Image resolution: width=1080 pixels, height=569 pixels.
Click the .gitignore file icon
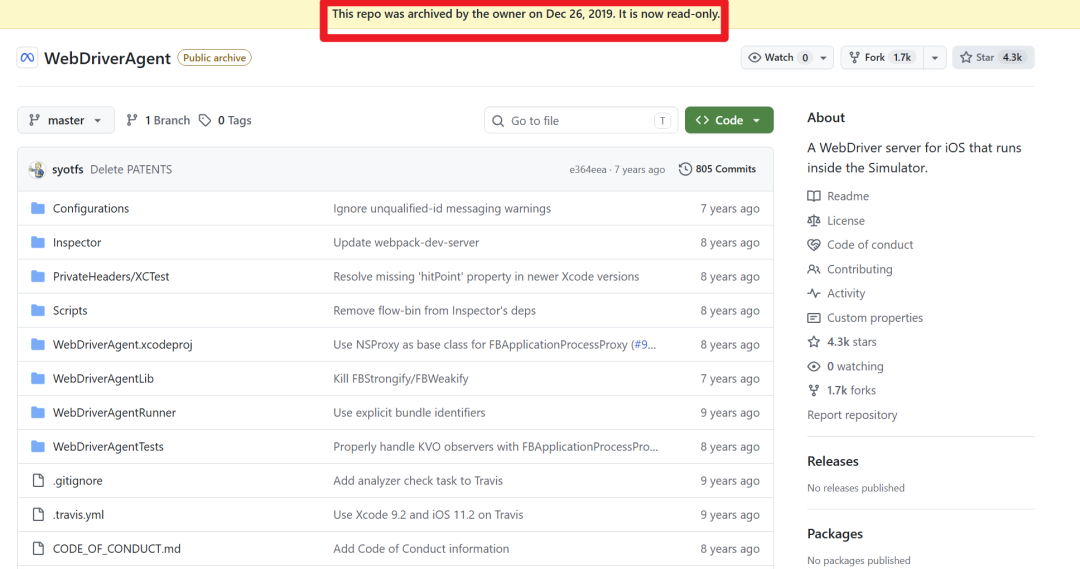point(39,481)
